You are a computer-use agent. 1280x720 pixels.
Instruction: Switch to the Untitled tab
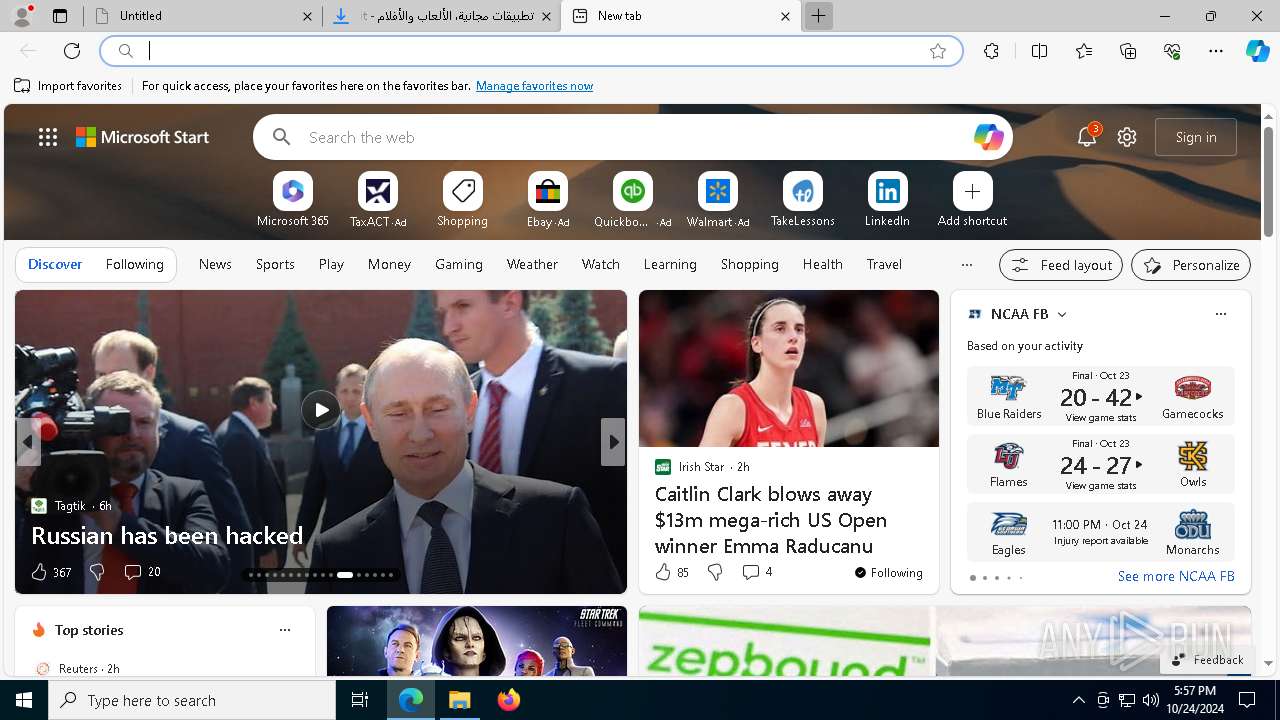tap(202, 16)
